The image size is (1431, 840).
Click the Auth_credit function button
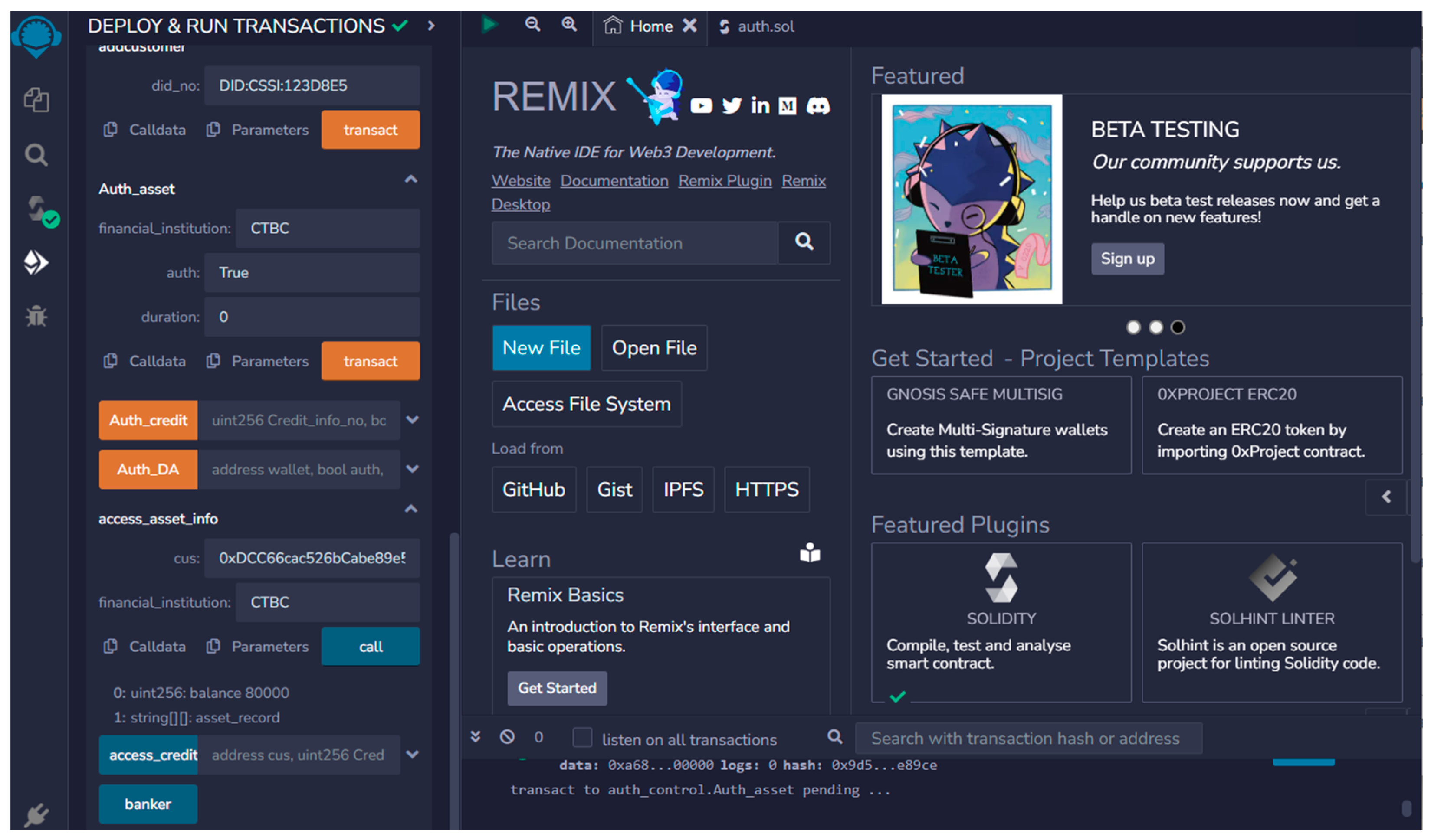[x=148, y=421]
